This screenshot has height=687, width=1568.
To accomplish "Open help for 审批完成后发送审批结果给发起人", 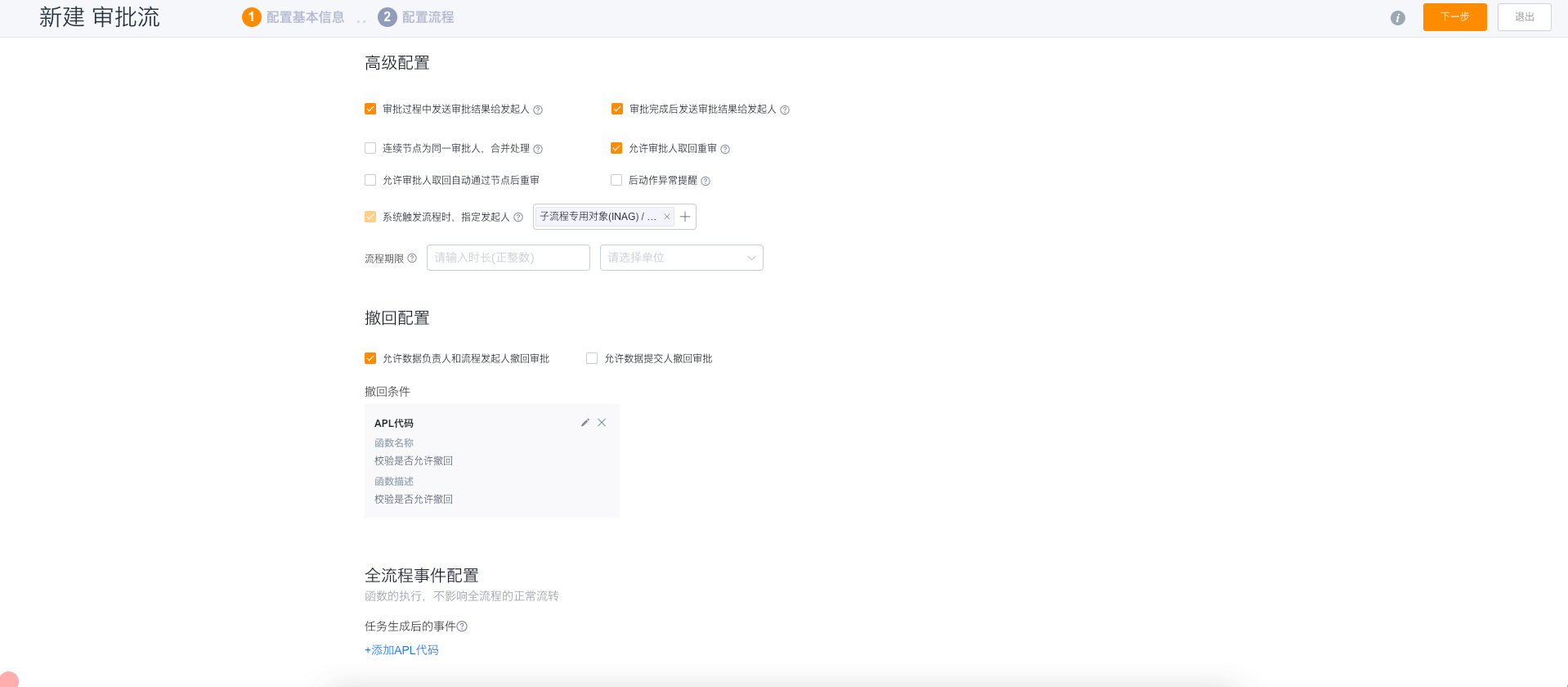I will pos(785,110).
